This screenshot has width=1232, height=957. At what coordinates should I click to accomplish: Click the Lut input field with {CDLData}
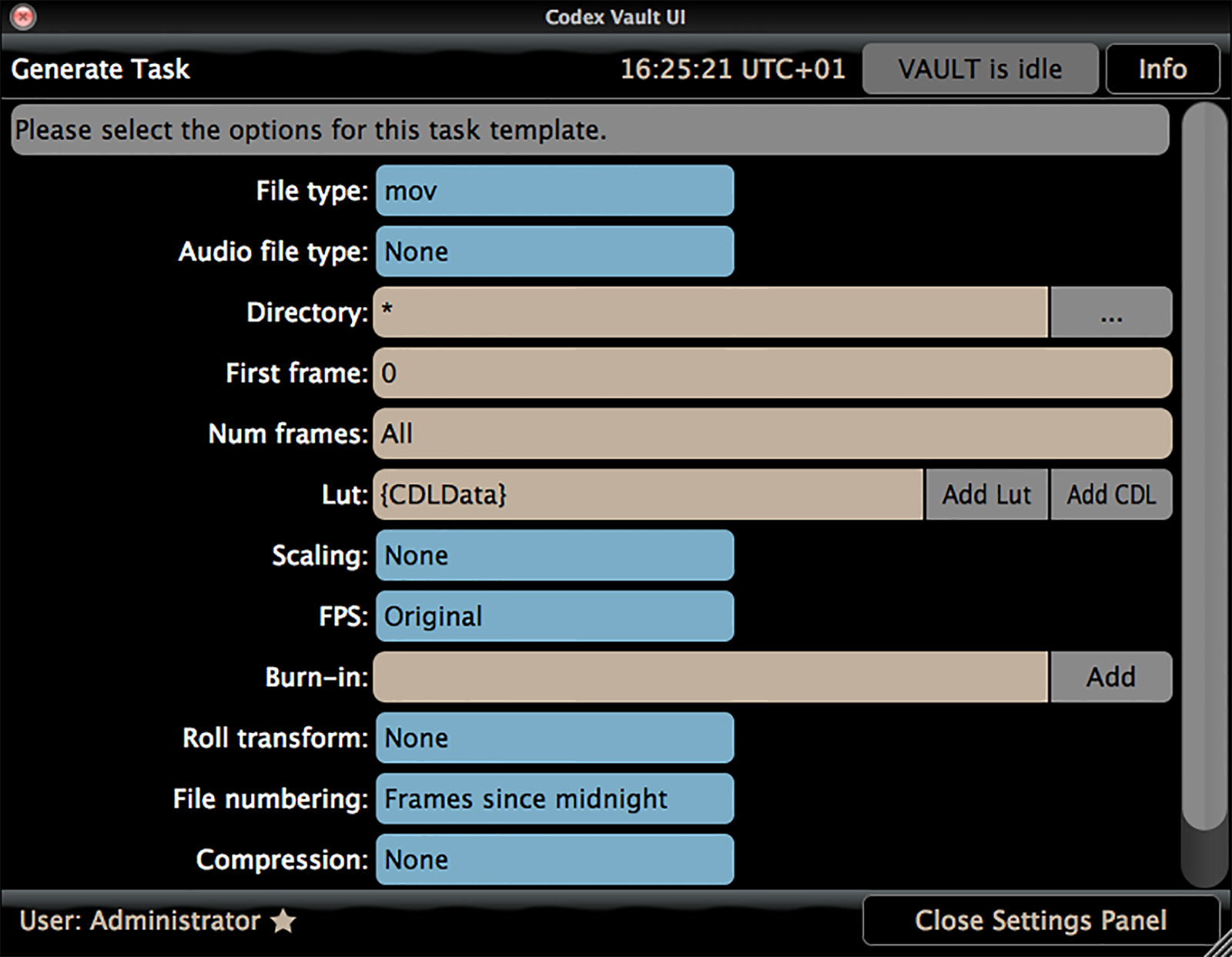click(x=648, y=494)
